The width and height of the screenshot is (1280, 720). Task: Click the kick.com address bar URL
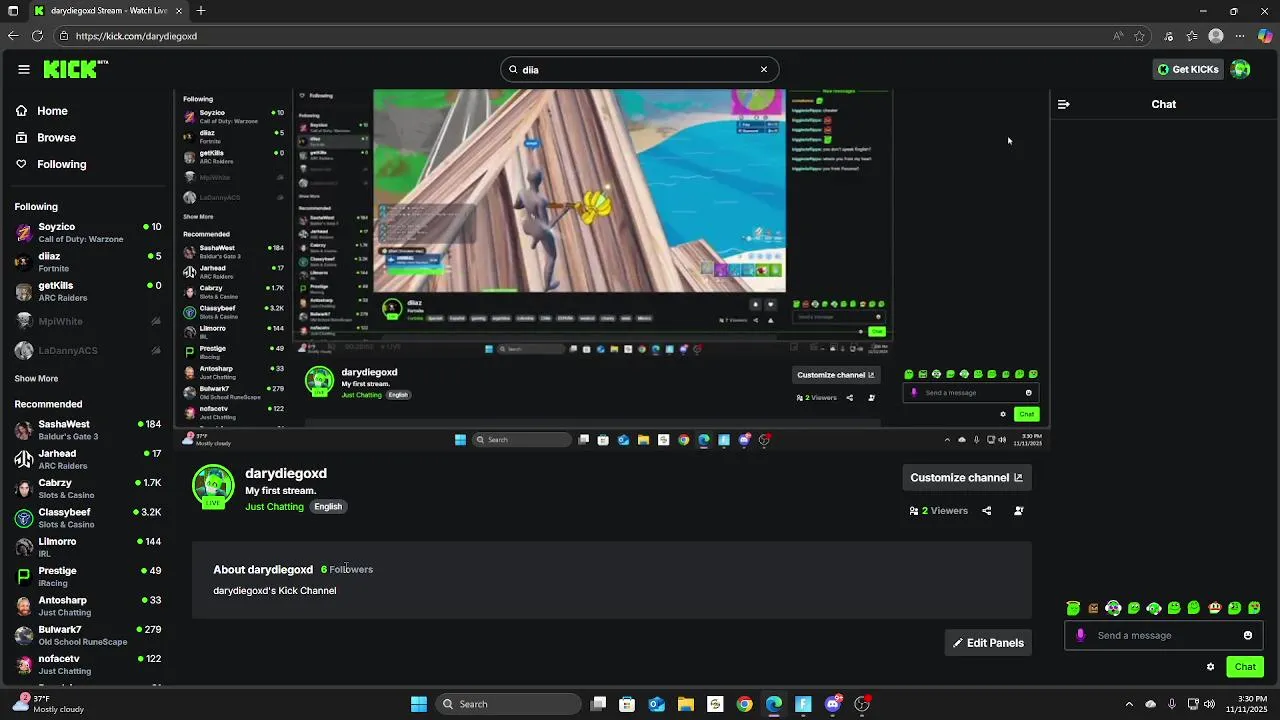136,36
